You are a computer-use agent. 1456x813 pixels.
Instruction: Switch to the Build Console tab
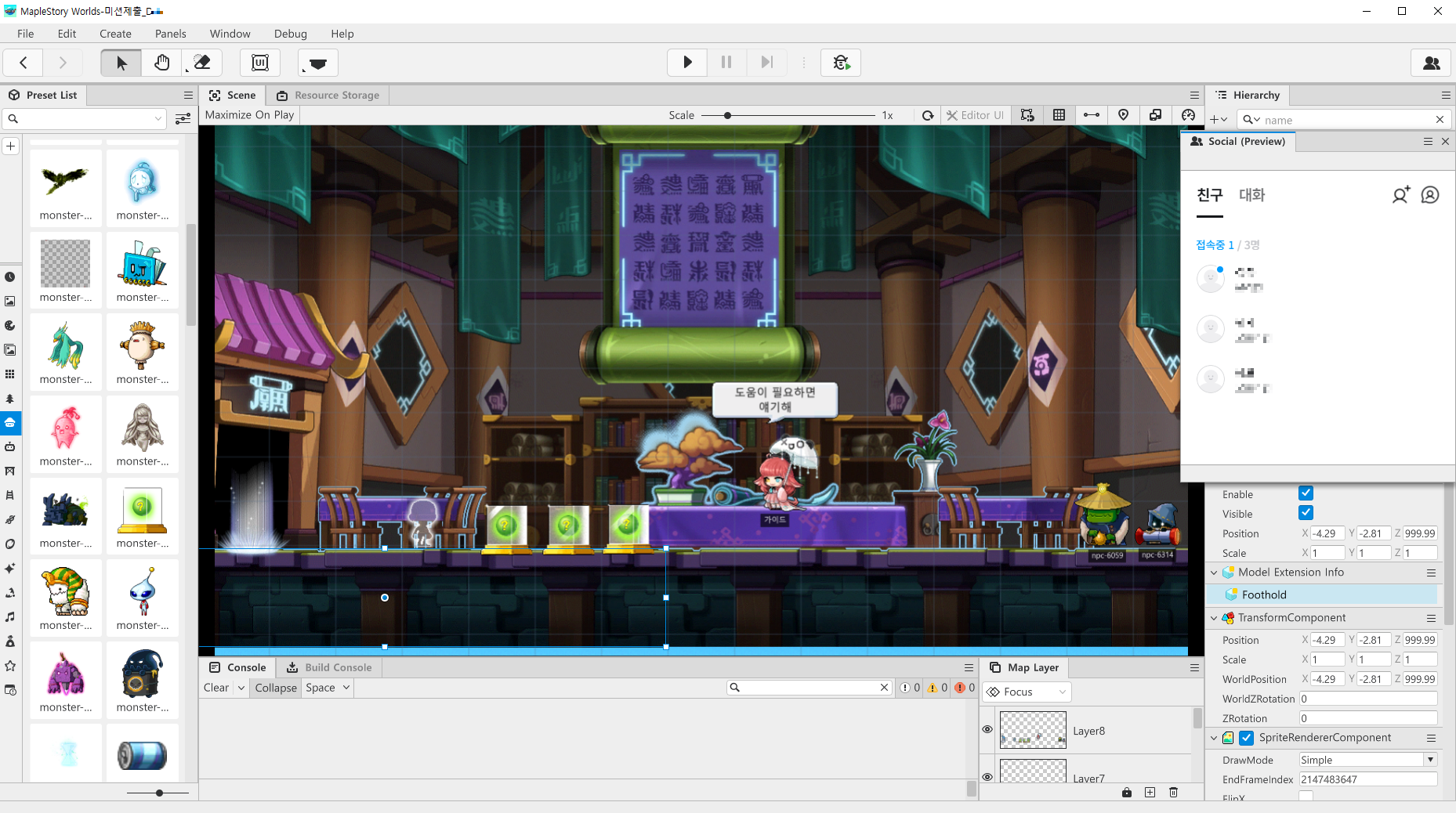(x=329, y=667)
